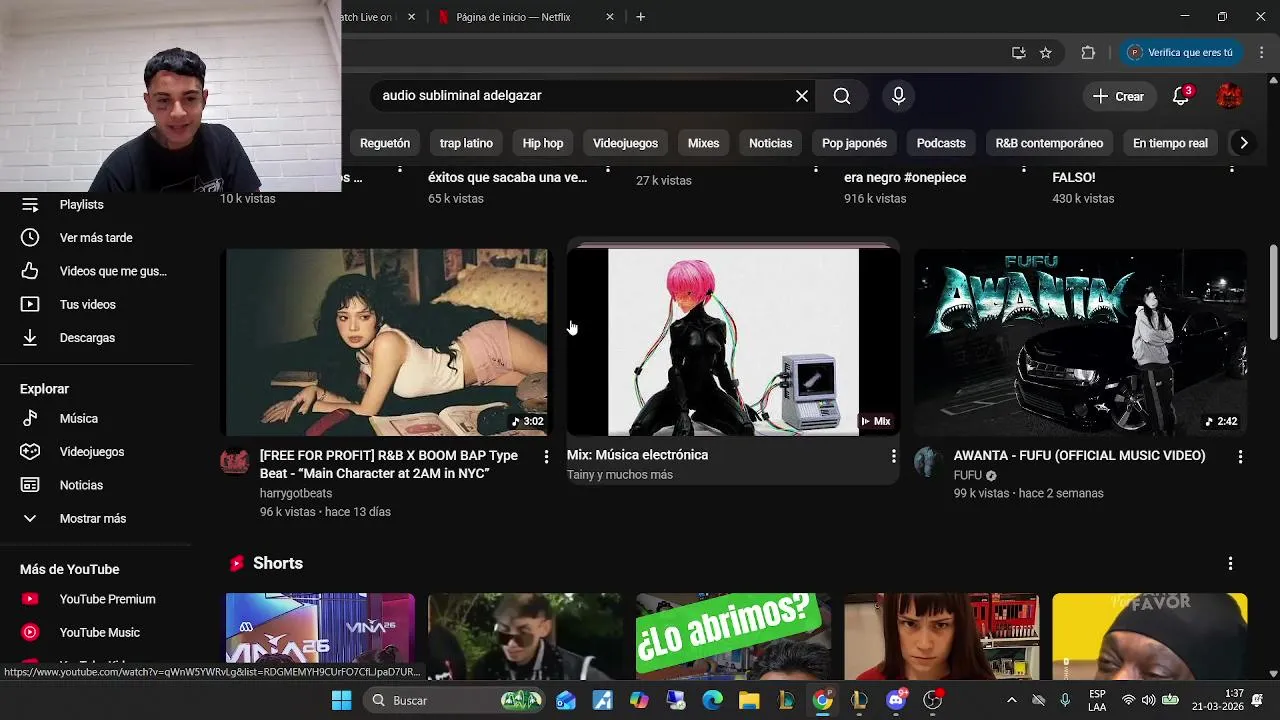Select the Mixes filter chip
Screen dimensions: 1280x720
pos(703,143)
